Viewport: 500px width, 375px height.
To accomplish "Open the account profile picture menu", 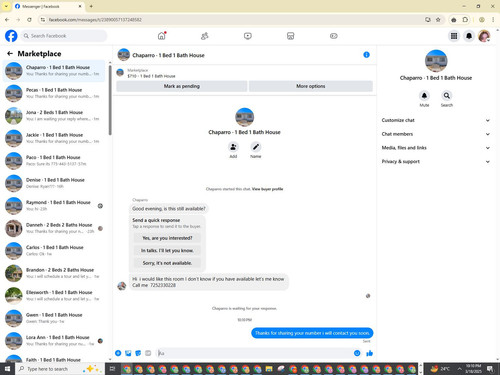I will 484,36.
